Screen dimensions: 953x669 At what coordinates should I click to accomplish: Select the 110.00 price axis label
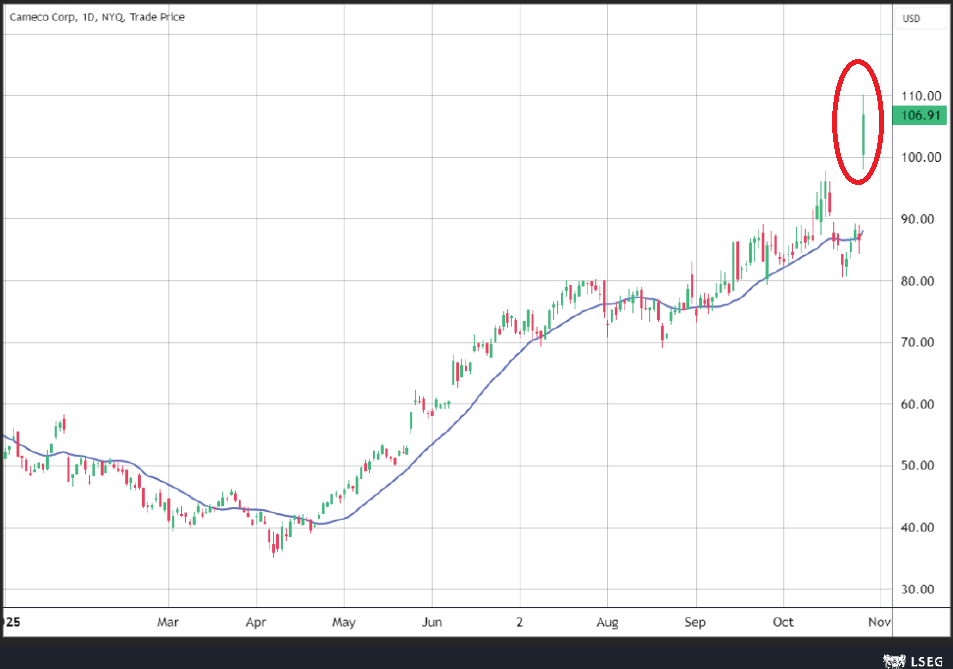click(x=921, y=96)
